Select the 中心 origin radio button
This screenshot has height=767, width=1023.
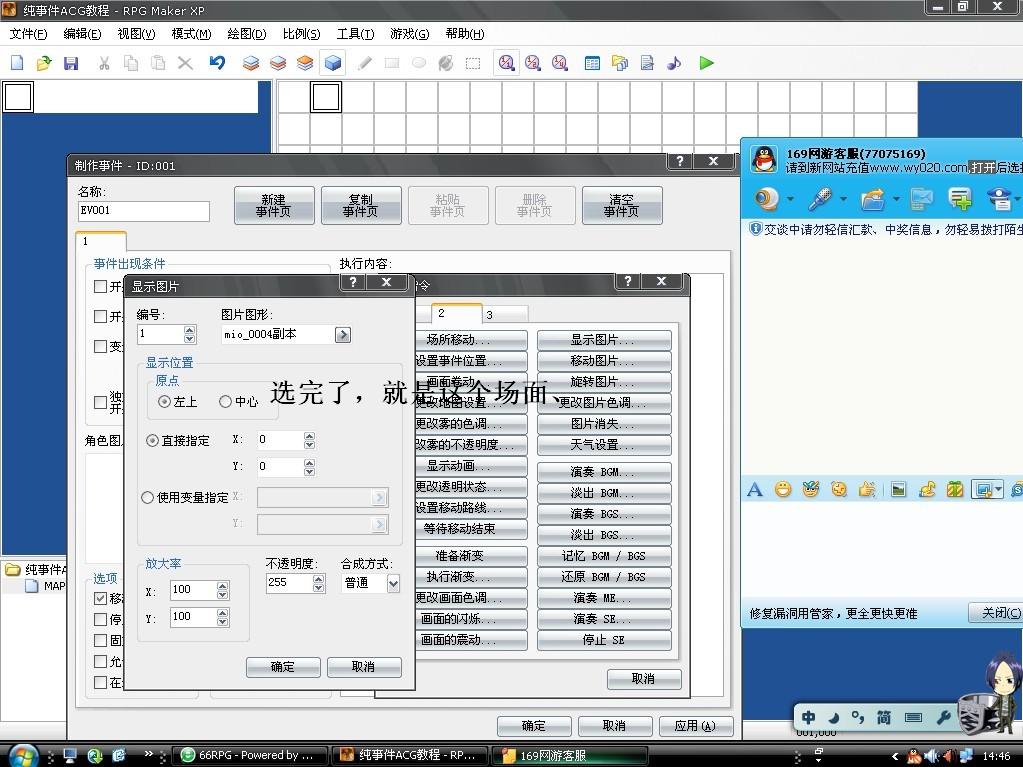point(225,401)
